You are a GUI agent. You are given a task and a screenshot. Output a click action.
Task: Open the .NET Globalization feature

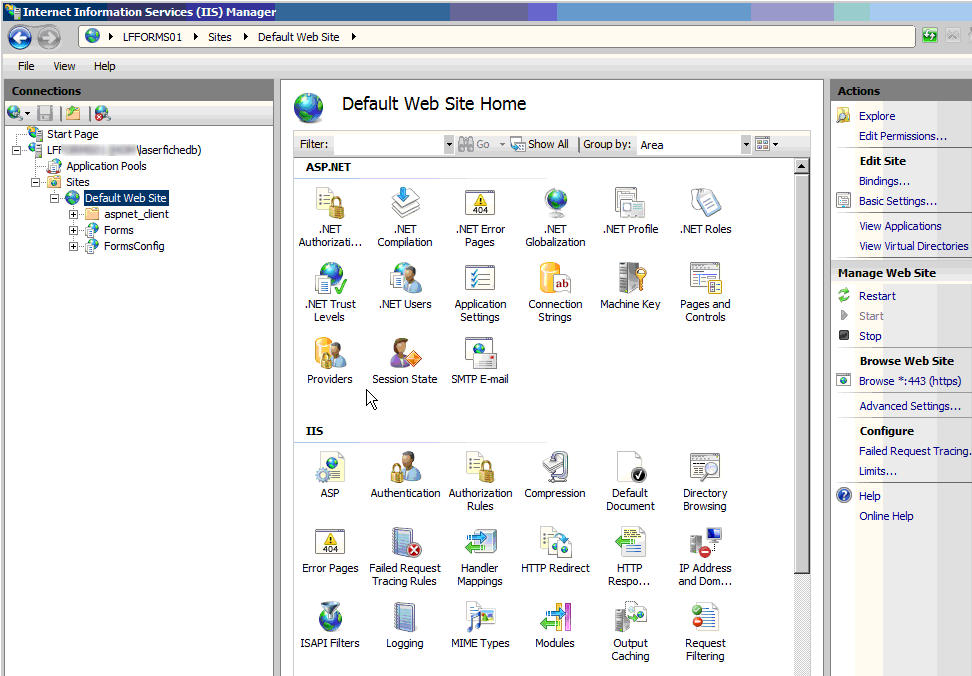tap(555, 217)
